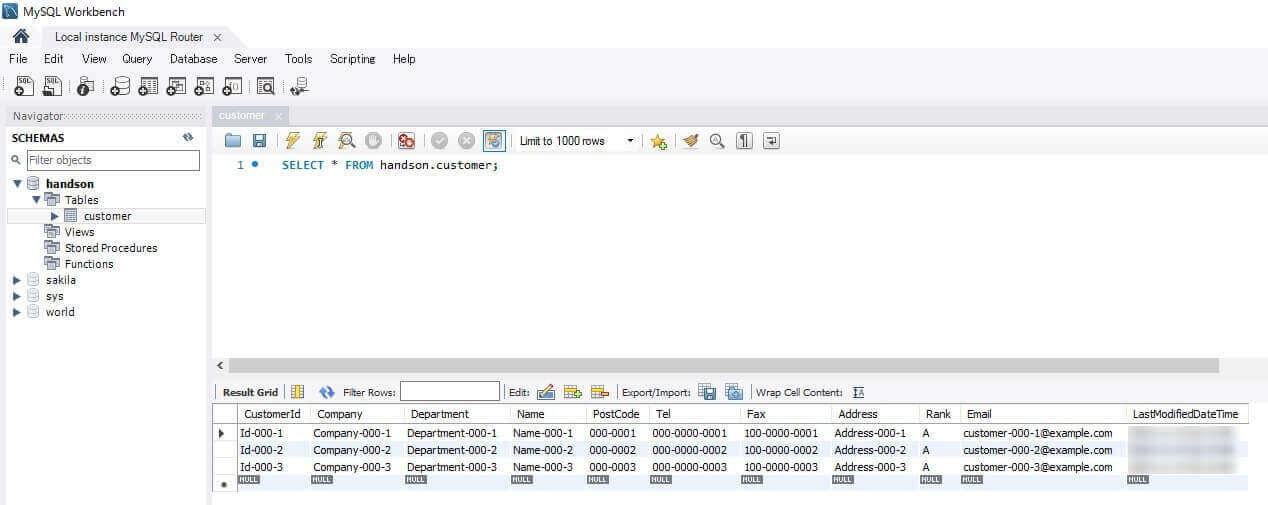Refresh the schemas list in the Navigator

point(188,138)
